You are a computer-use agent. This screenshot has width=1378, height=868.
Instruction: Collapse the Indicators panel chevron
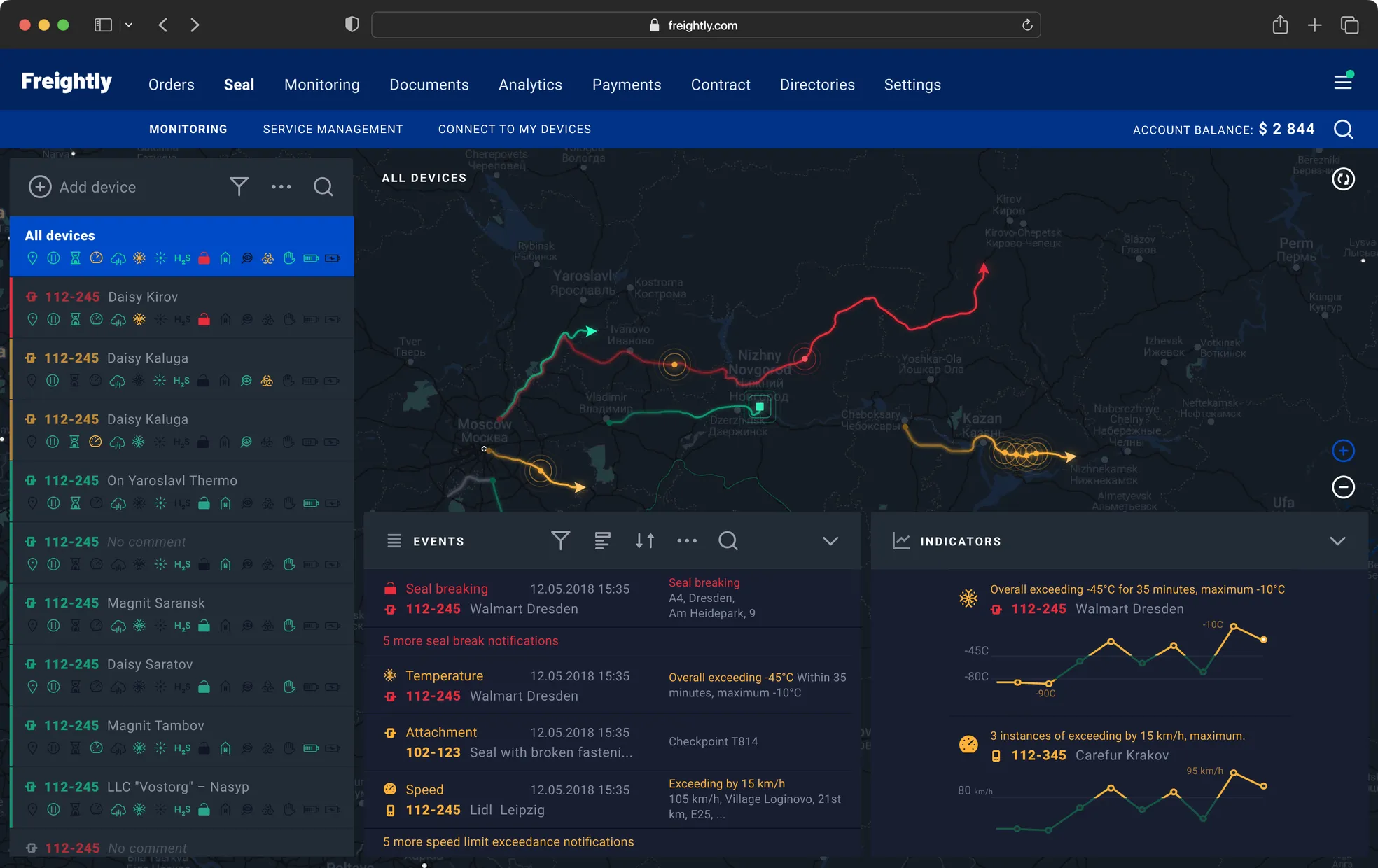[x=1337, y=541]
